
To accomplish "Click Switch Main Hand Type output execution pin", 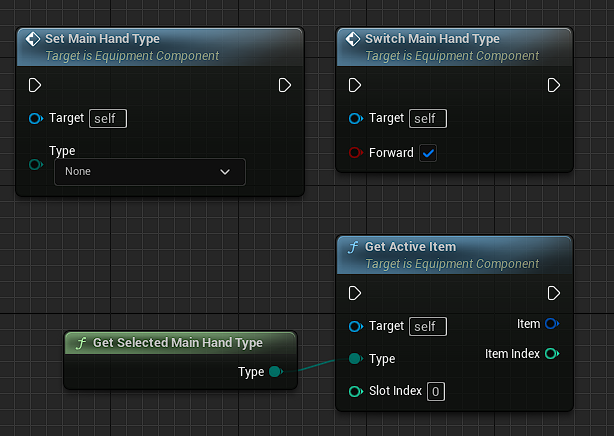I will [x=554, y=85].
